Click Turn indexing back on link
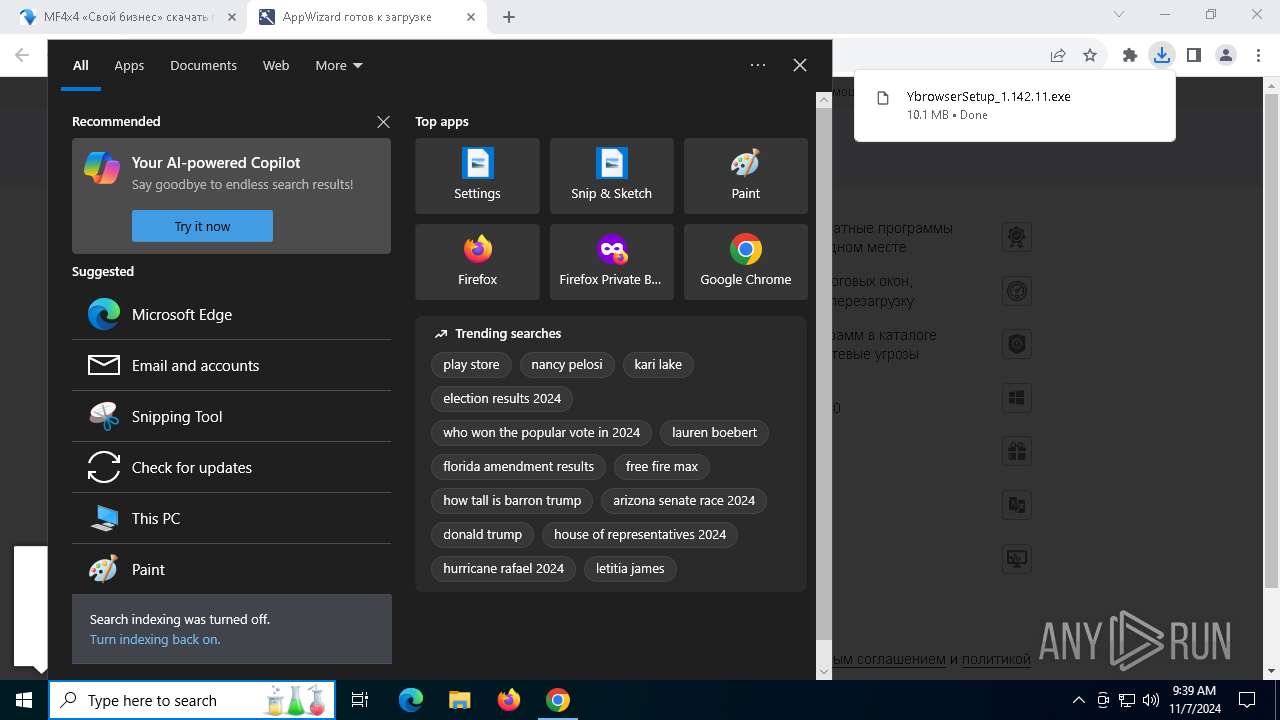This screenshot has height=720, width=1280. tap(155, 639)
